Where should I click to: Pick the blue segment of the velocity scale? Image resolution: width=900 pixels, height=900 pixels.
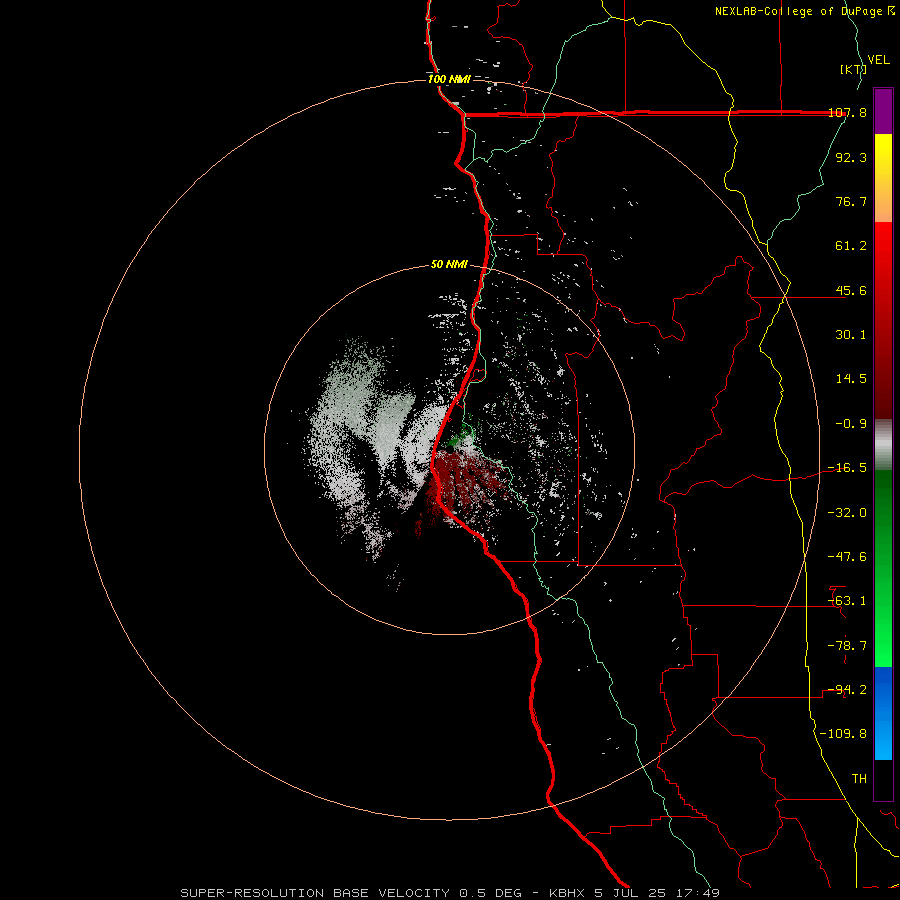tap(883, 713)
